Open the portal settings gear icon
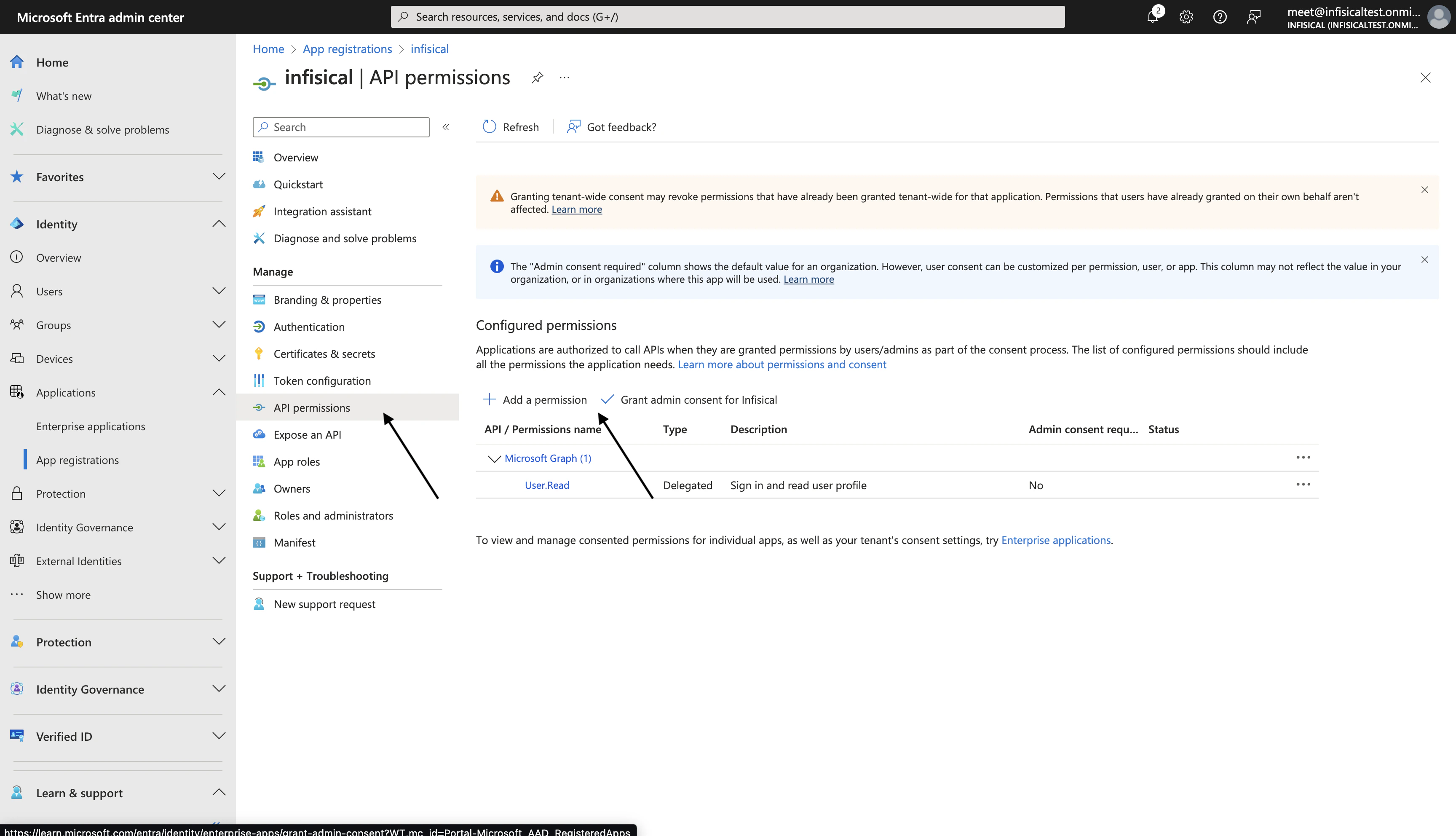Screen dimensions: 1456x836 (x=1186, y=17)
